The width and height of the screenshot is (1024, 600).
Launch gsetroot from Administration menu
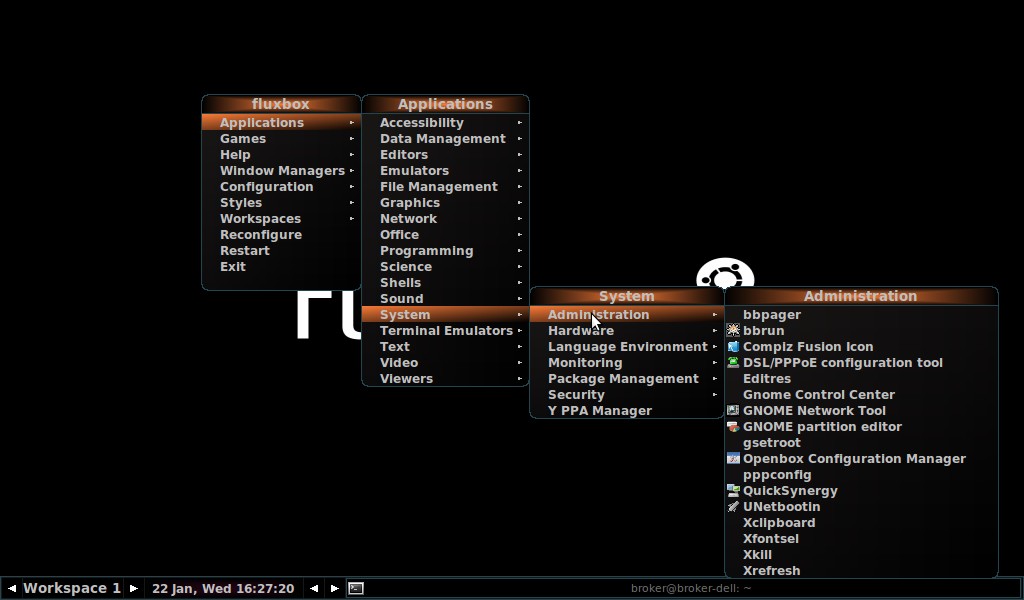(x=861, y=443)
